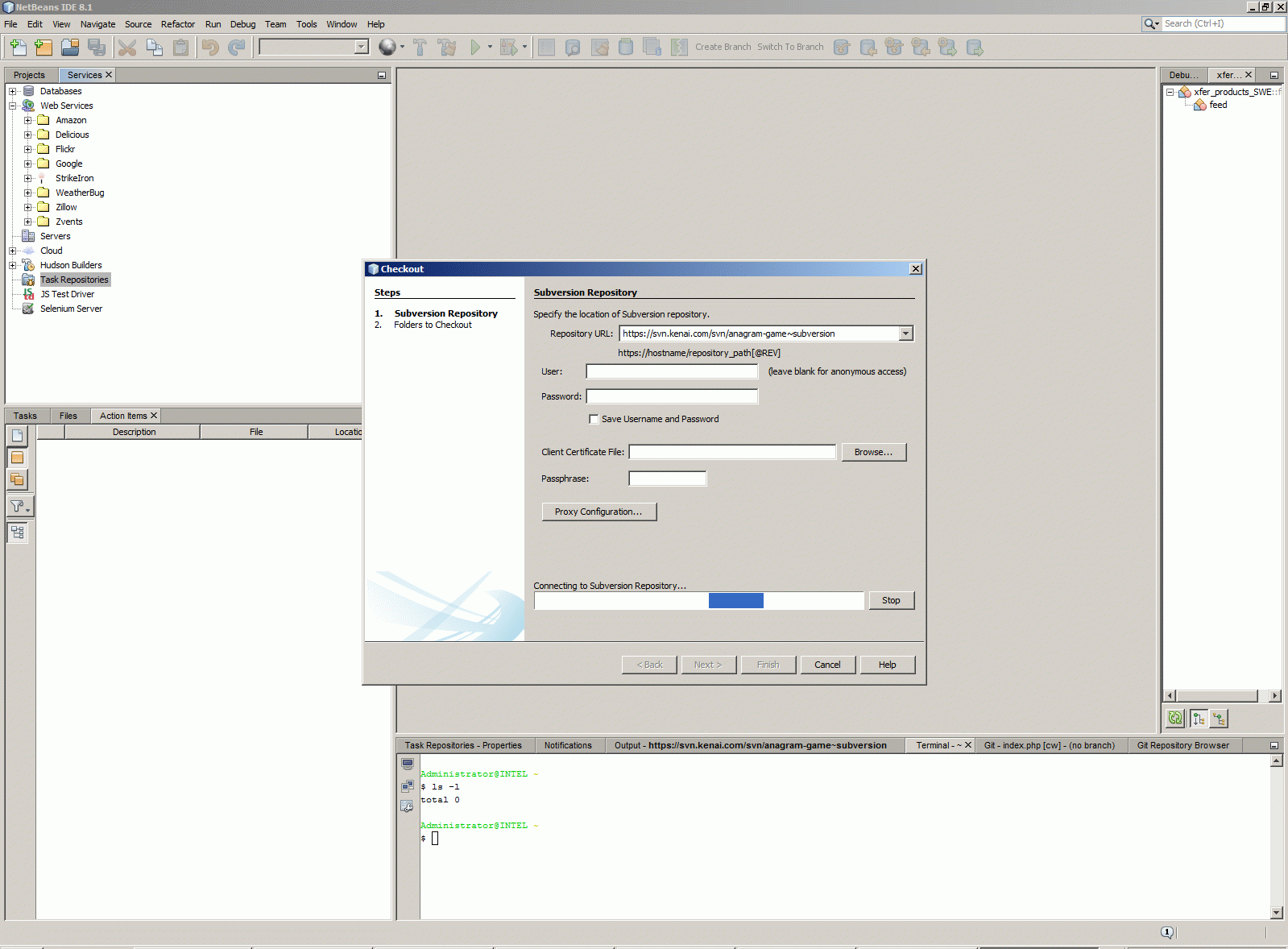Switch to the Projects tab
The image size is (1288, 949).
point(30,75)
